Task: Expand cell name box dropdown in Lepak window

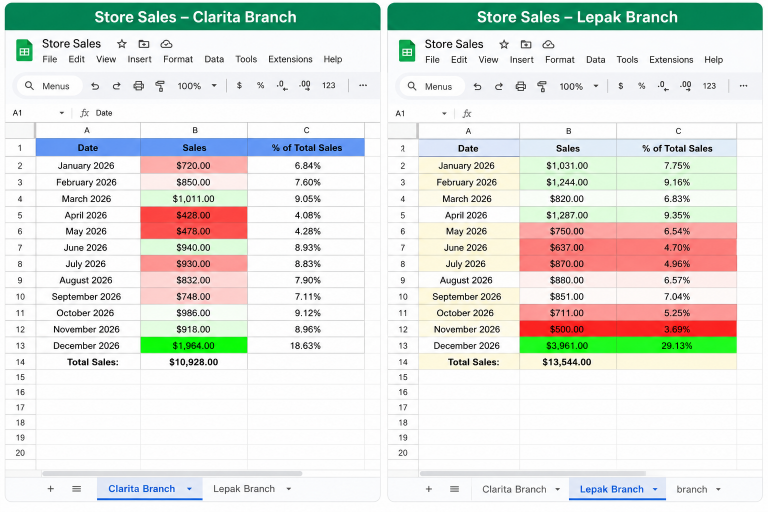Action: (444, 114)
